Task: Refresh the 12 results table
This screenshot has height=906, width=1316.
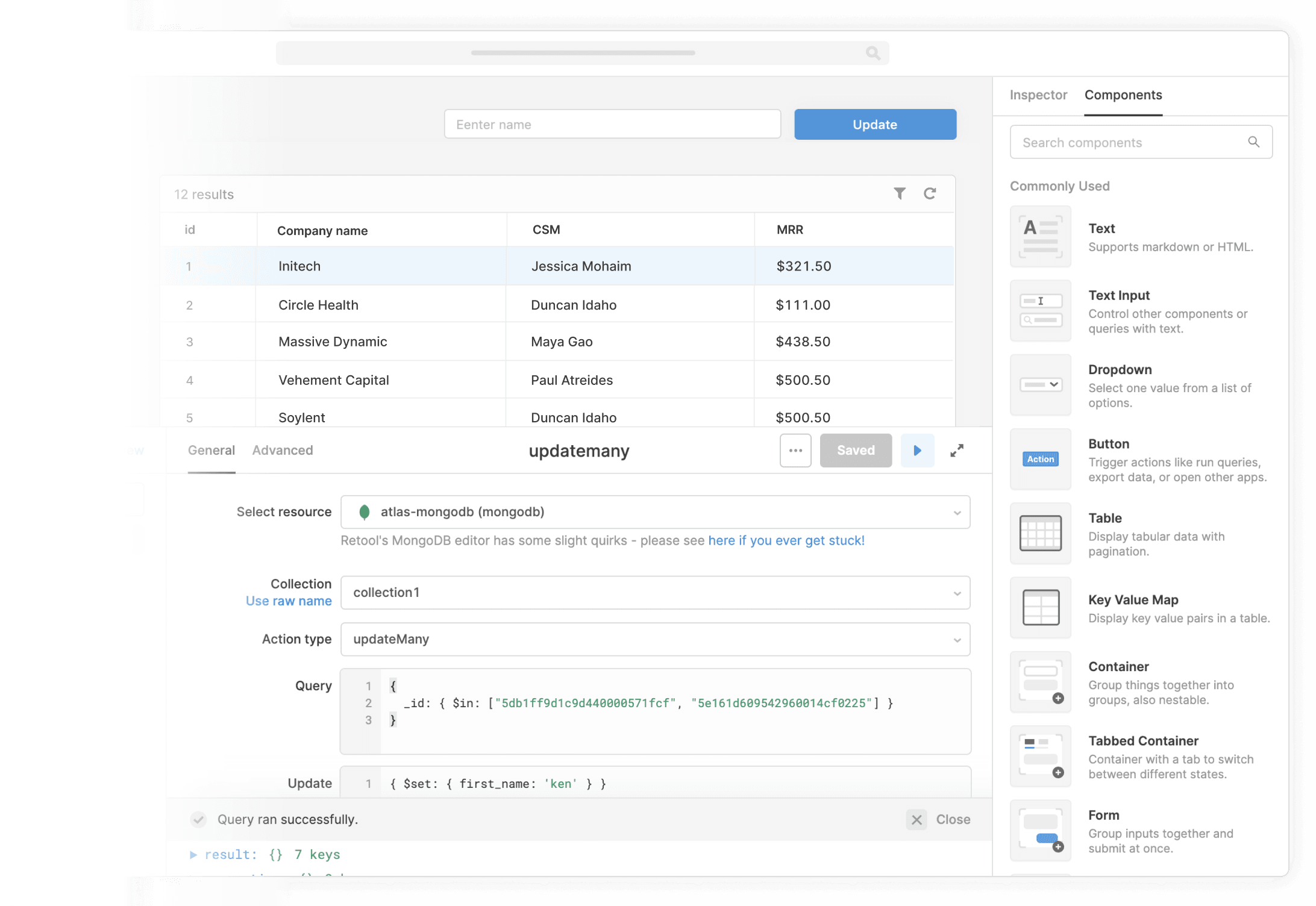Action: (930, 194)
